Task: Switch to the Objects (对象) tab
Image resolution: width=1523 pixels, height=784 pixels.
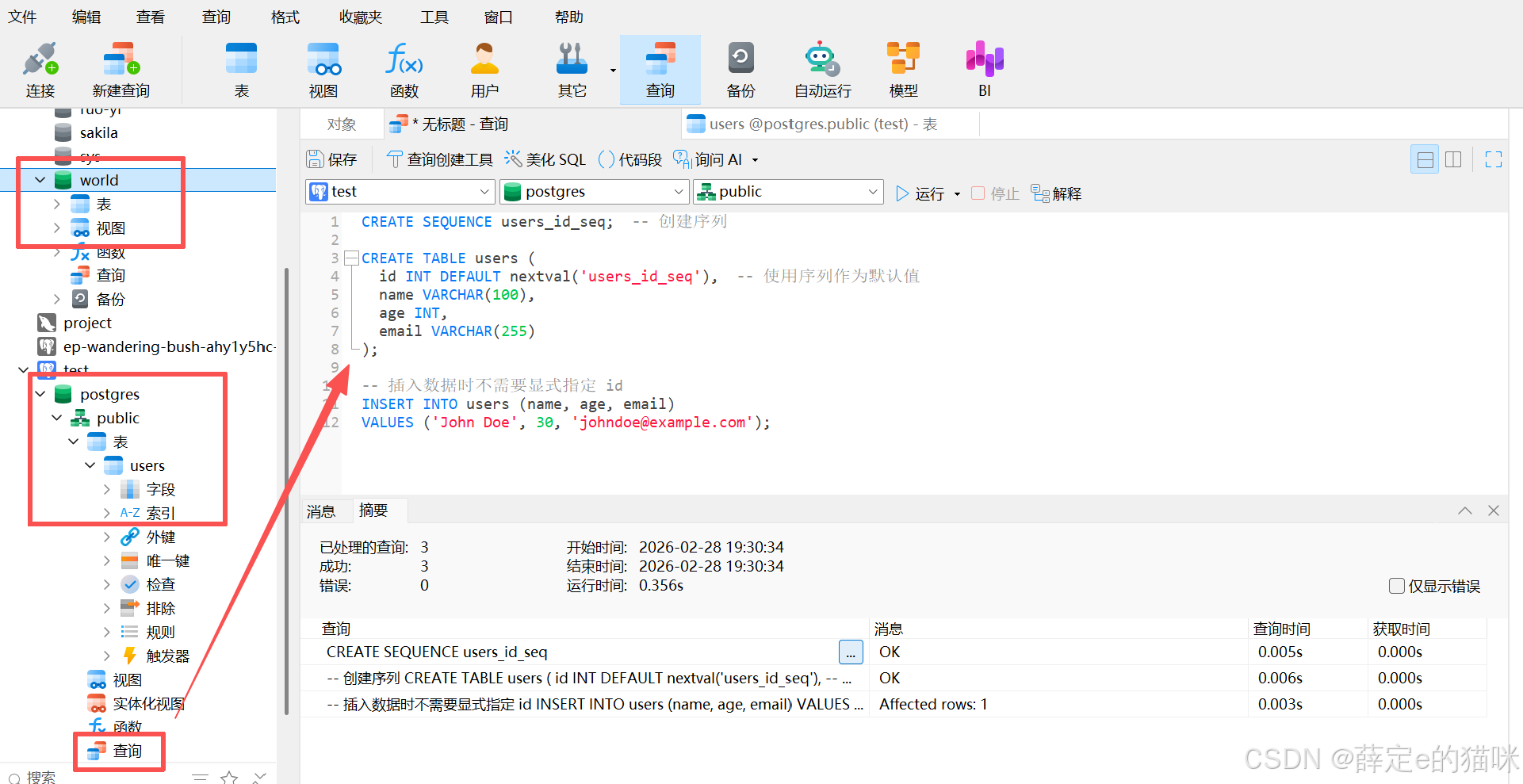Action: pos(342,124)
